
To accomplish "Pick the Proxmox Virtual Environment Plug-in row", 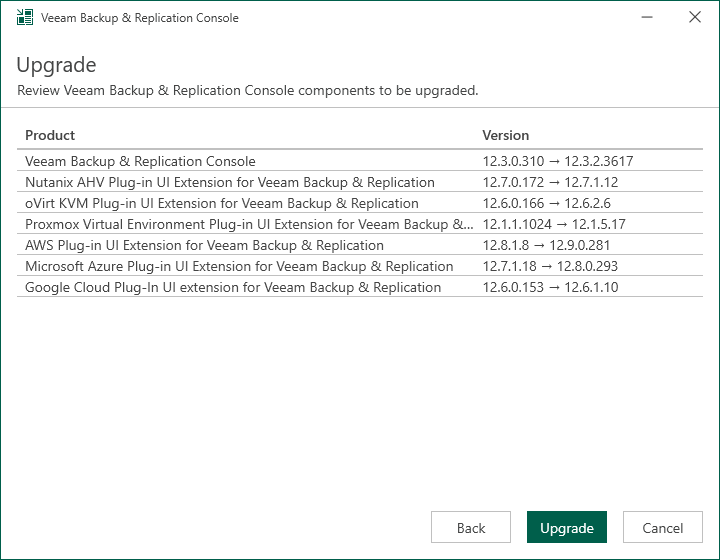I will [249, 224].
